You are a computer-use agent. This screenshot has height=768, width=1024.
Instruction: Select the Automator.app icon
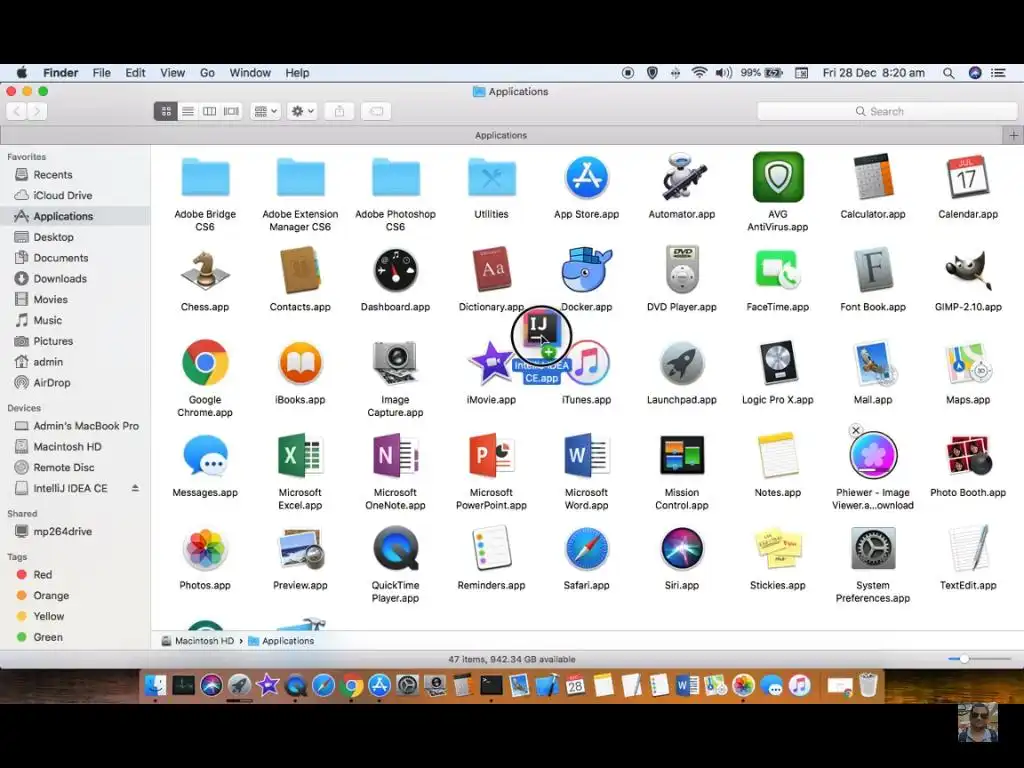pyautogui.click(x=682, y=177)
